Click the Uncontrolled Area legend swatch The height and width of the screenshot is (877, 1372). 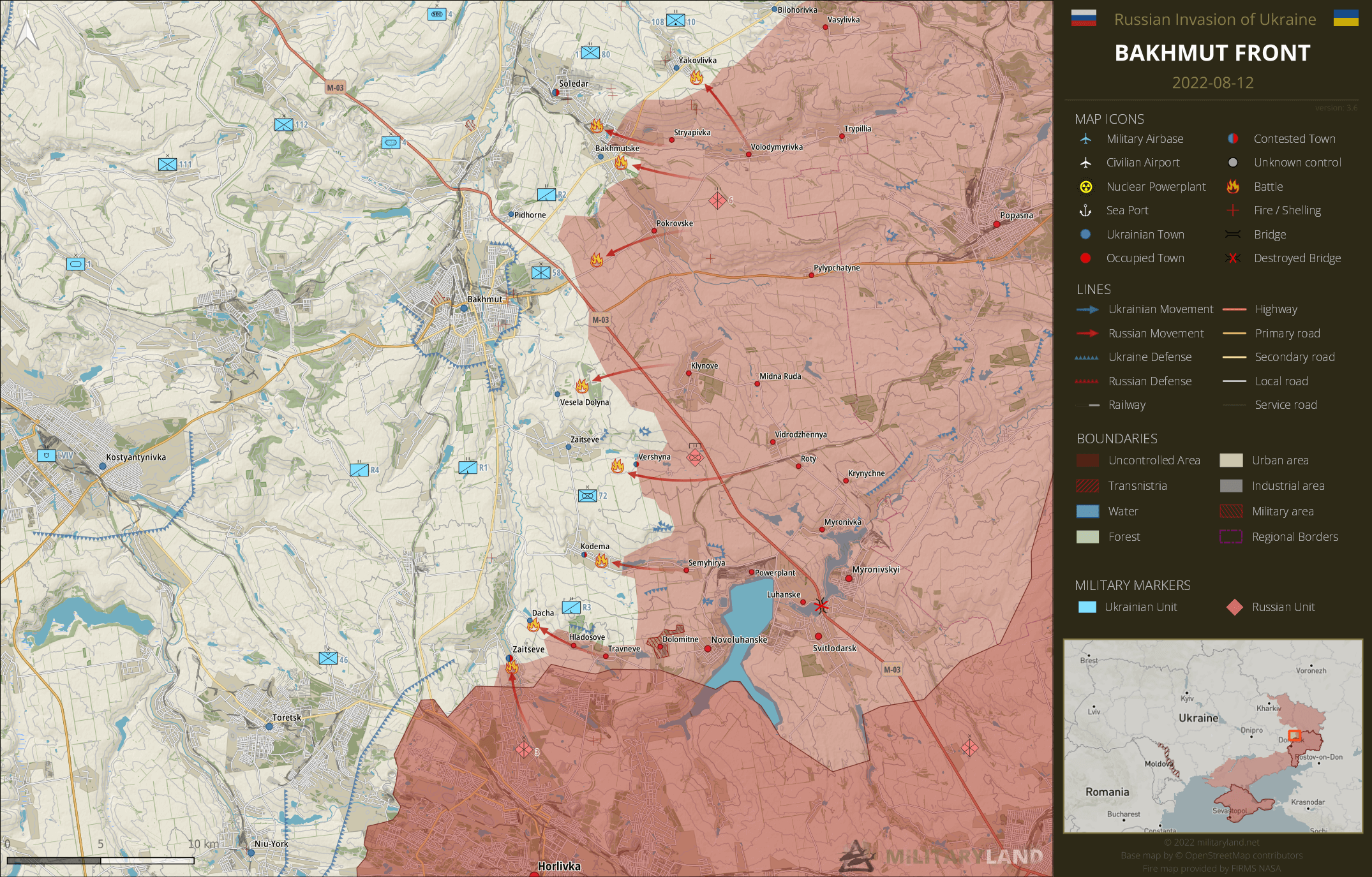tap(1087, 461)
